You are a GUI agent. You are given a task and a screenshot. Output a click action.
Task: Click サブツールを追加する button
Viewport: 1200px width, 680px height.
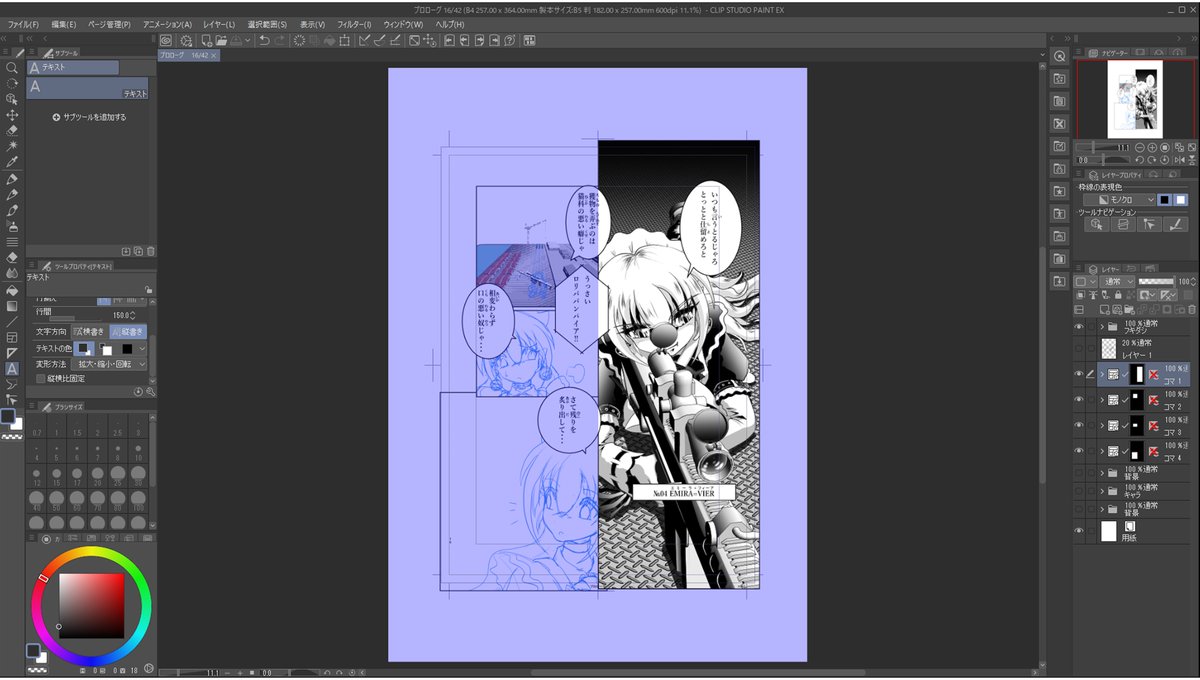click(x=90, y=117)
